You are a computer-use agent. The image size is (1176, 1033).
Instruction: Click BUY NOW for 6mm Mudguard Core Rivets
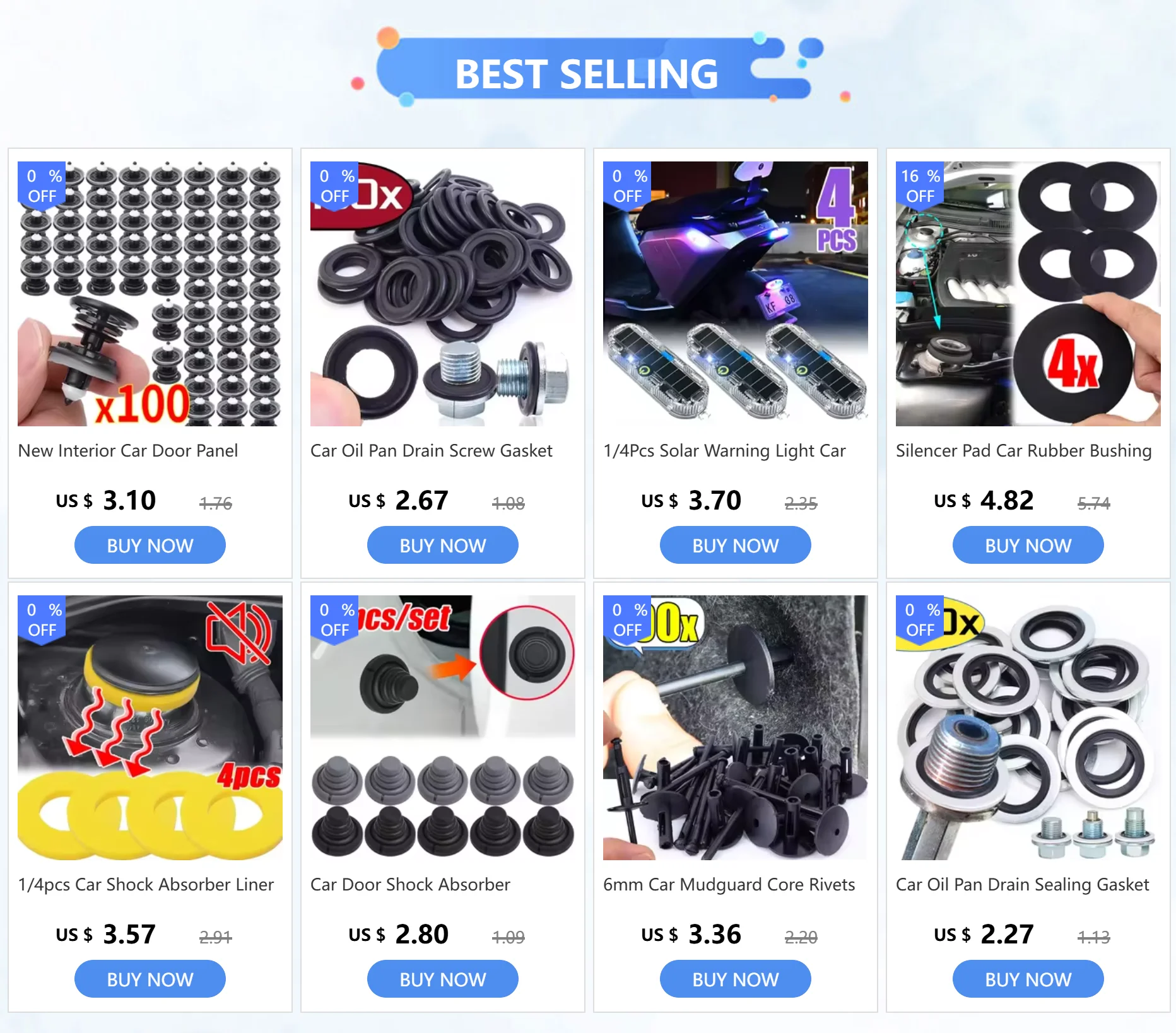(736, 979)
